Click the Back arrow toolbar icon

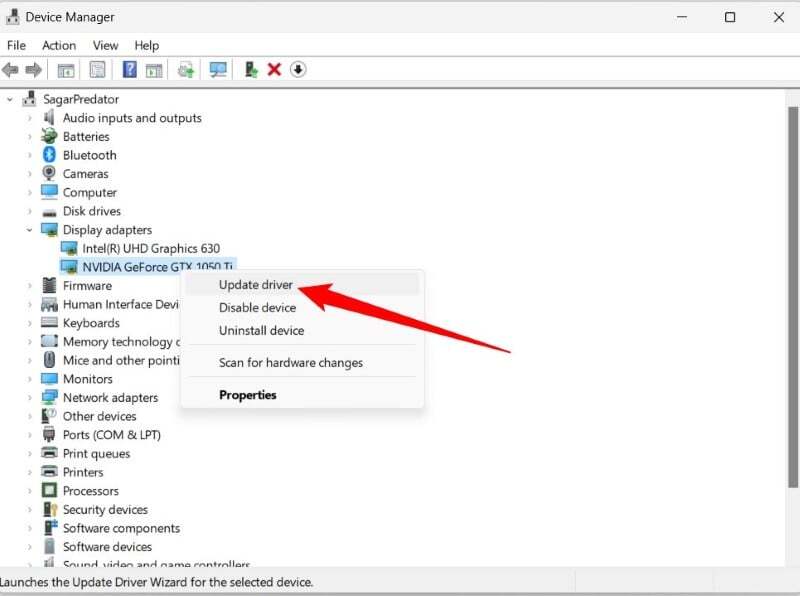click(x=10, y=69)
